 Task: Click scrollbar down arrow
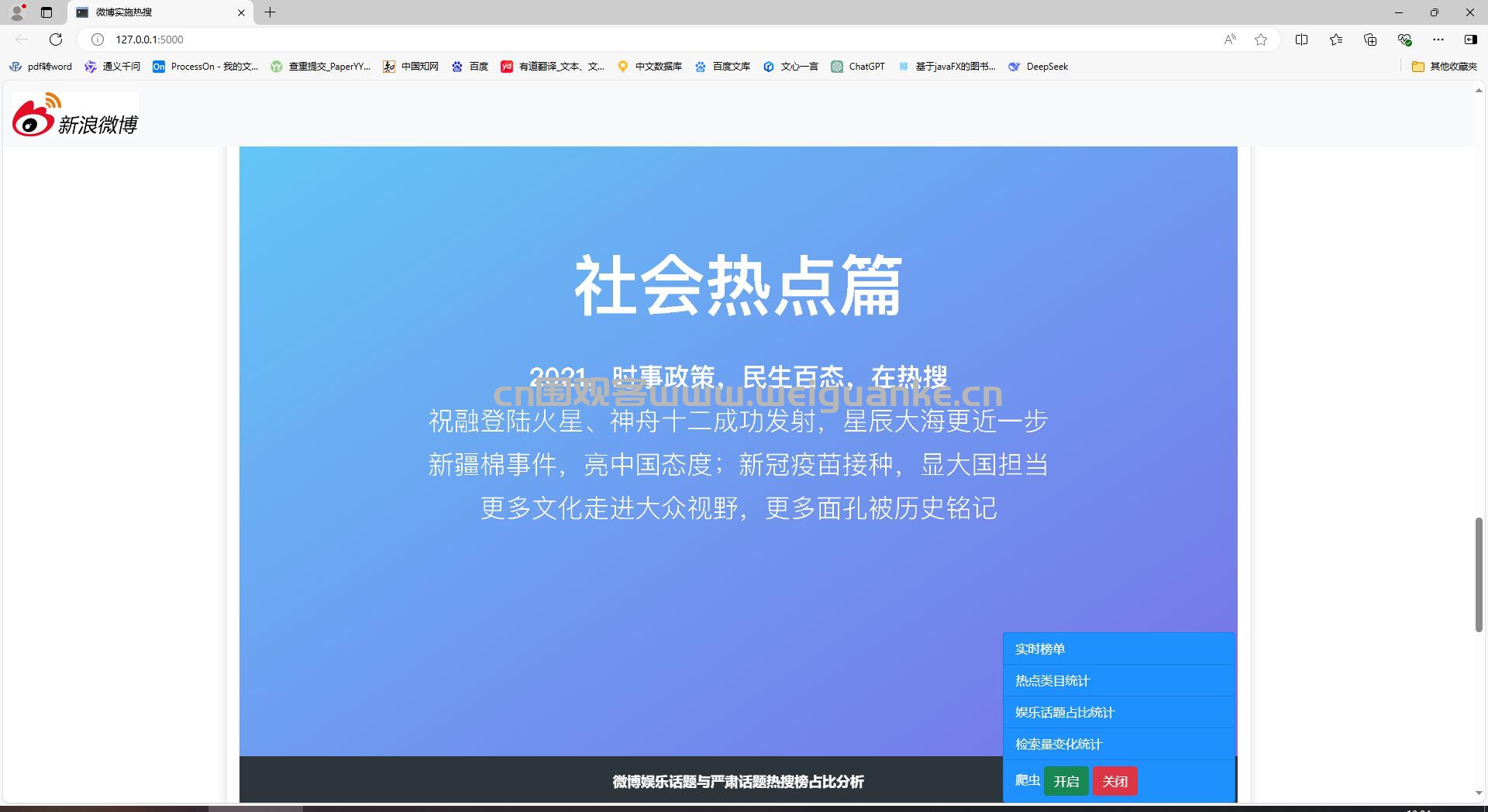[1479, 793]
